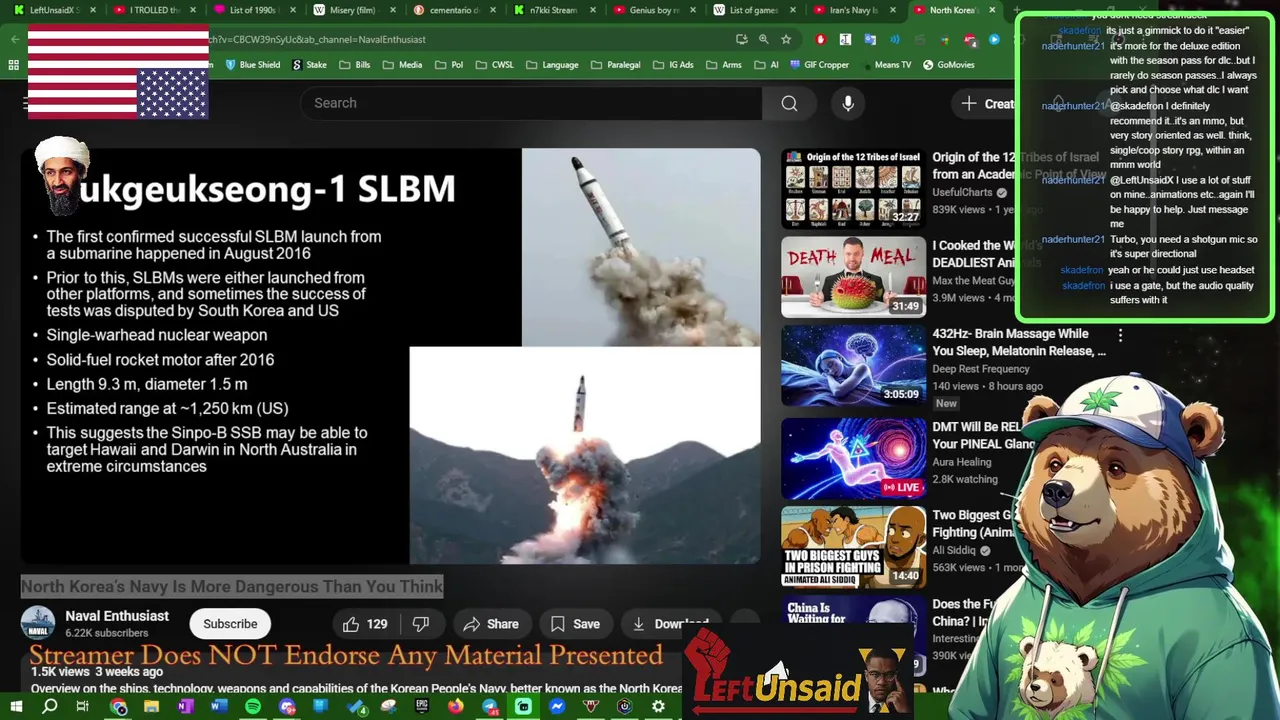Viewport: 1280px width, 720px height.
Task: Save the video to a playlist
Action: point(575,624)
